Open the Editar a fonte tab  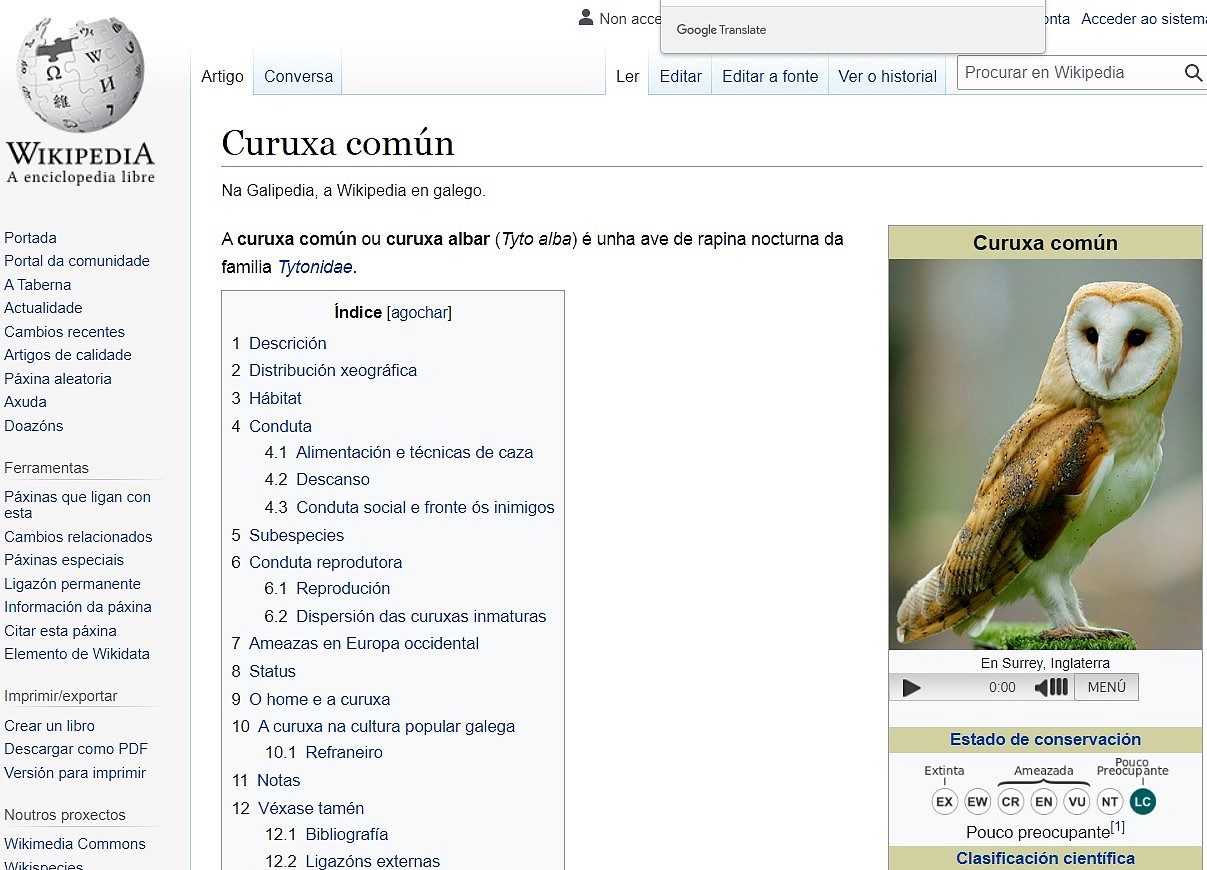click(770, 76)
